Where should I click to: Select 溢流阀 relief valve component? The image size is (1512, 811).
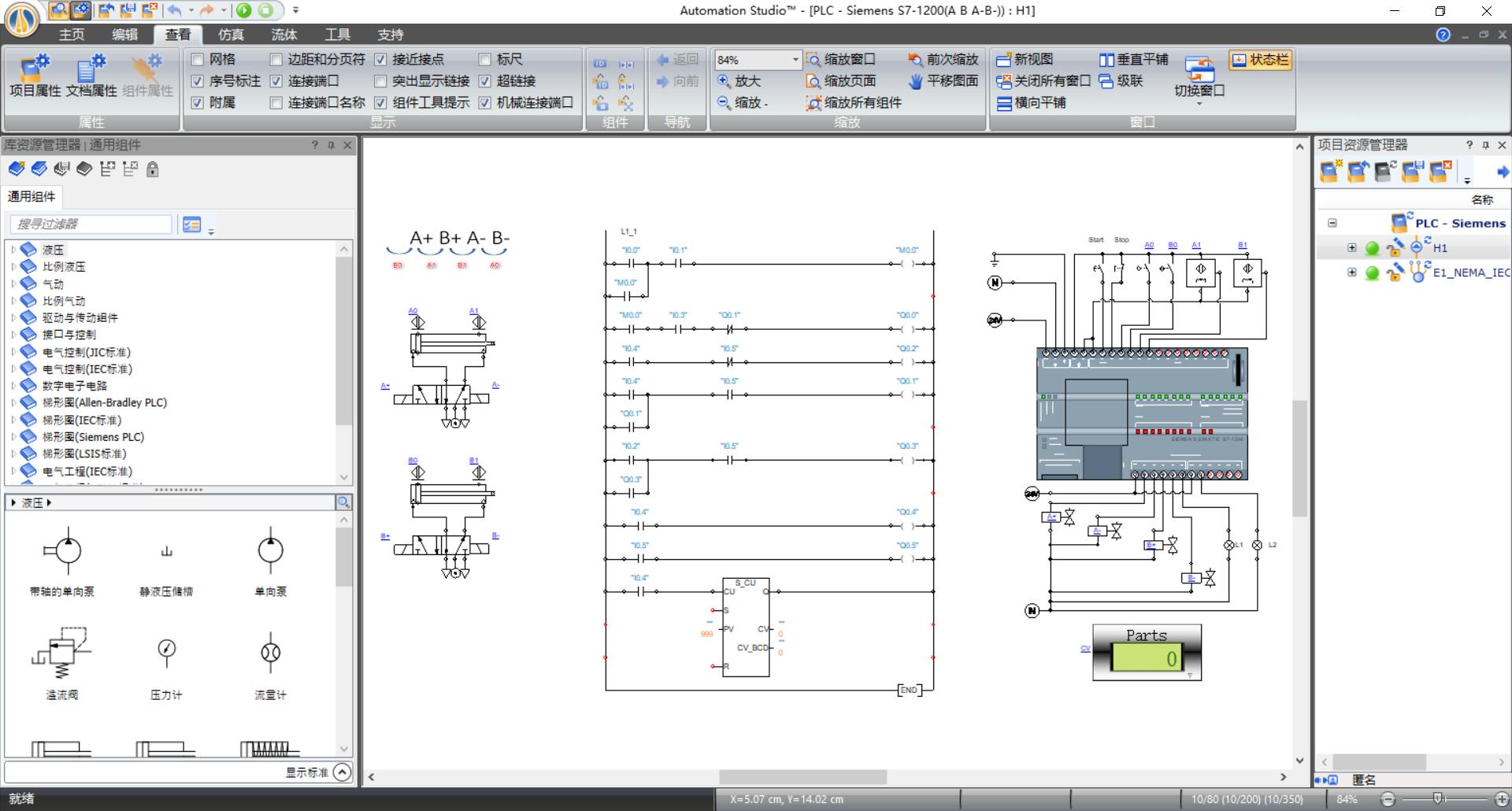[62, 663]
